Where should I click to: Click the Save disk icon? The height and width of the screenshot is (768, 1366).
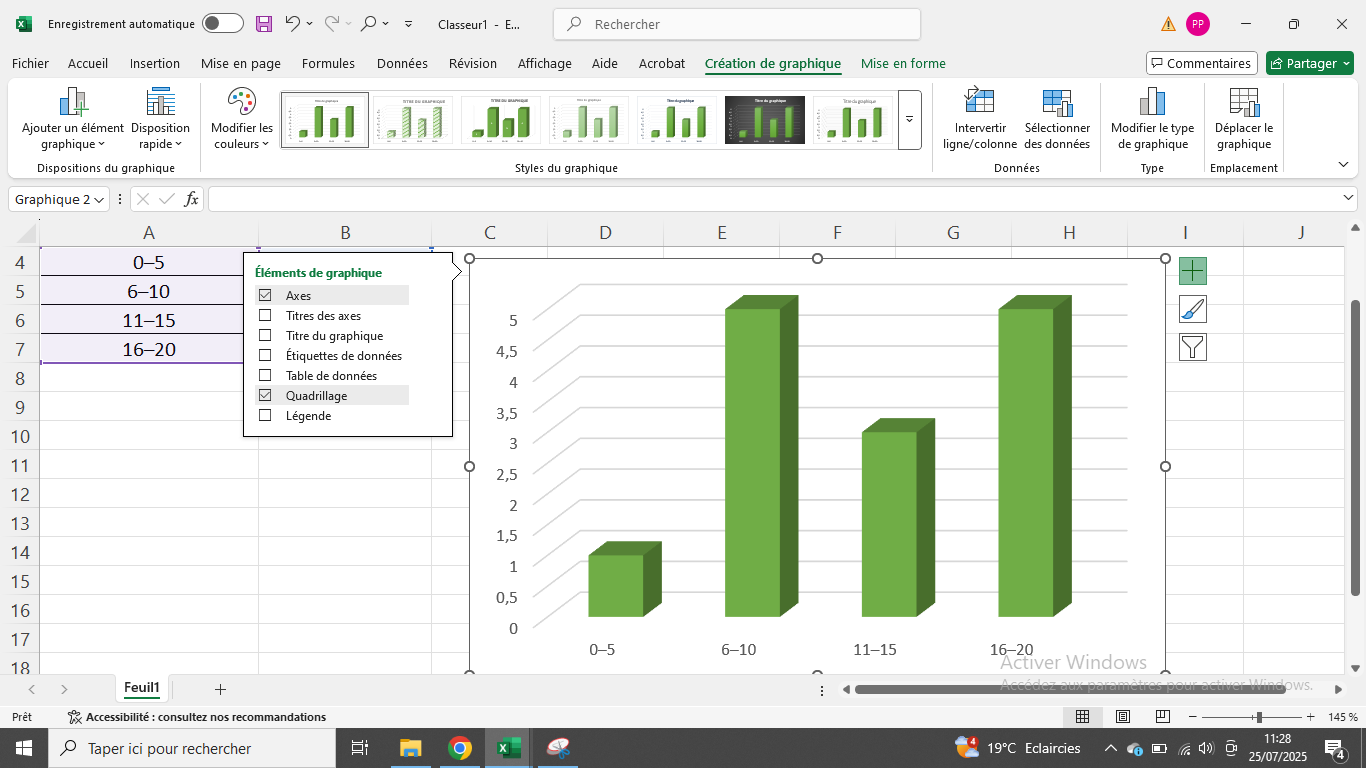coord(264,24)
